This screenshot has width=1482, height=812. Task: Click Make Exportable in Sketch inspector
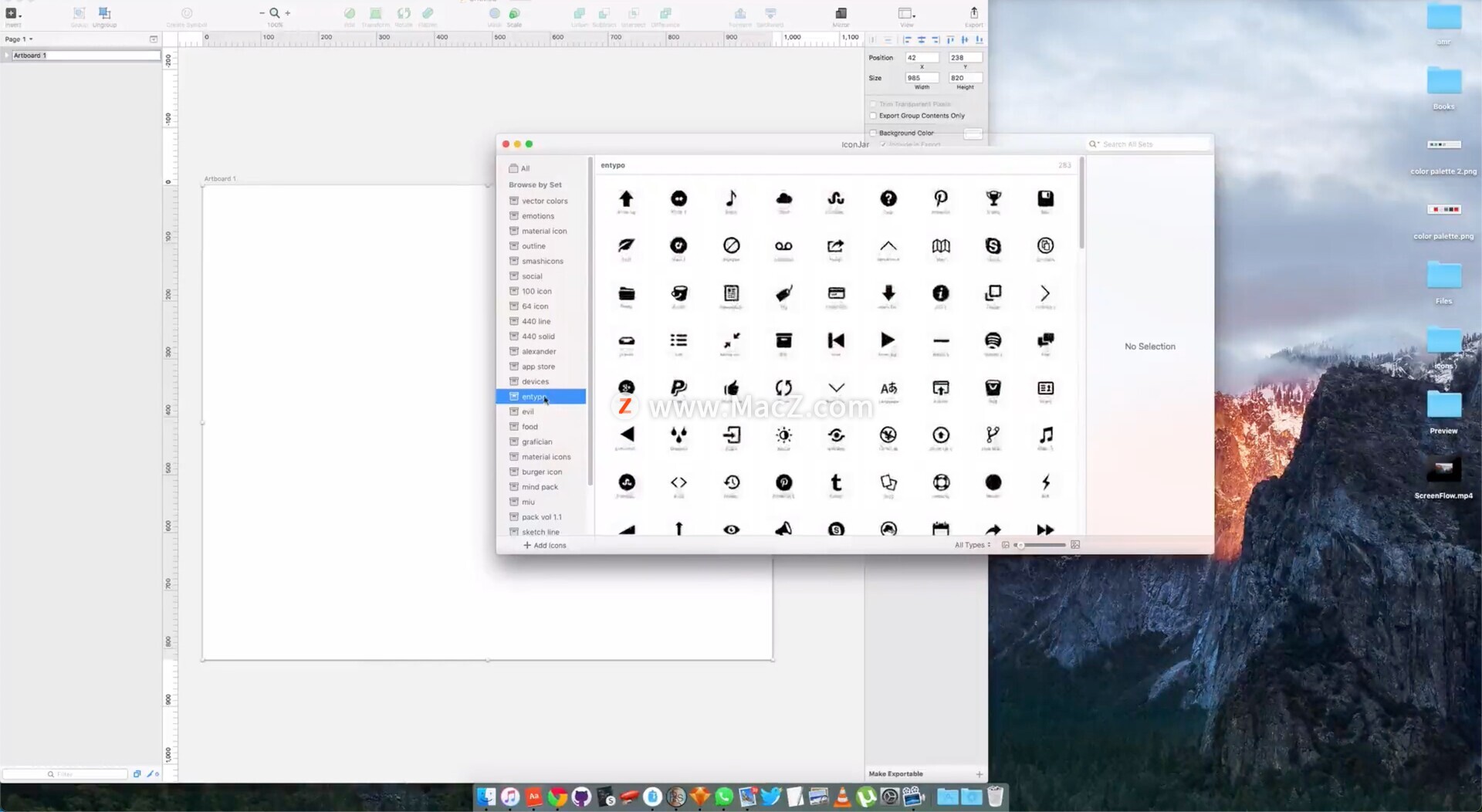point(895,773)
